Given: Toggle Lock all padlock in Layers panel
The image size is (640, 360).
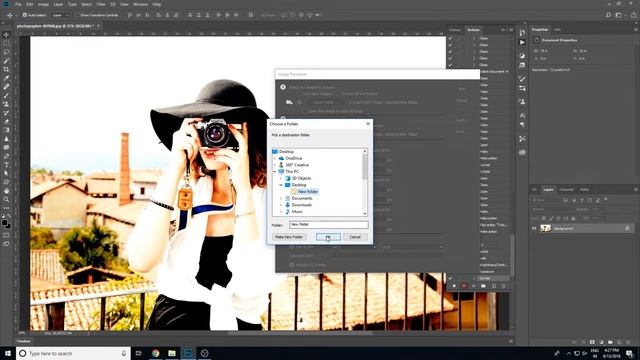Looking at the screenshot, I should [573, 218].
